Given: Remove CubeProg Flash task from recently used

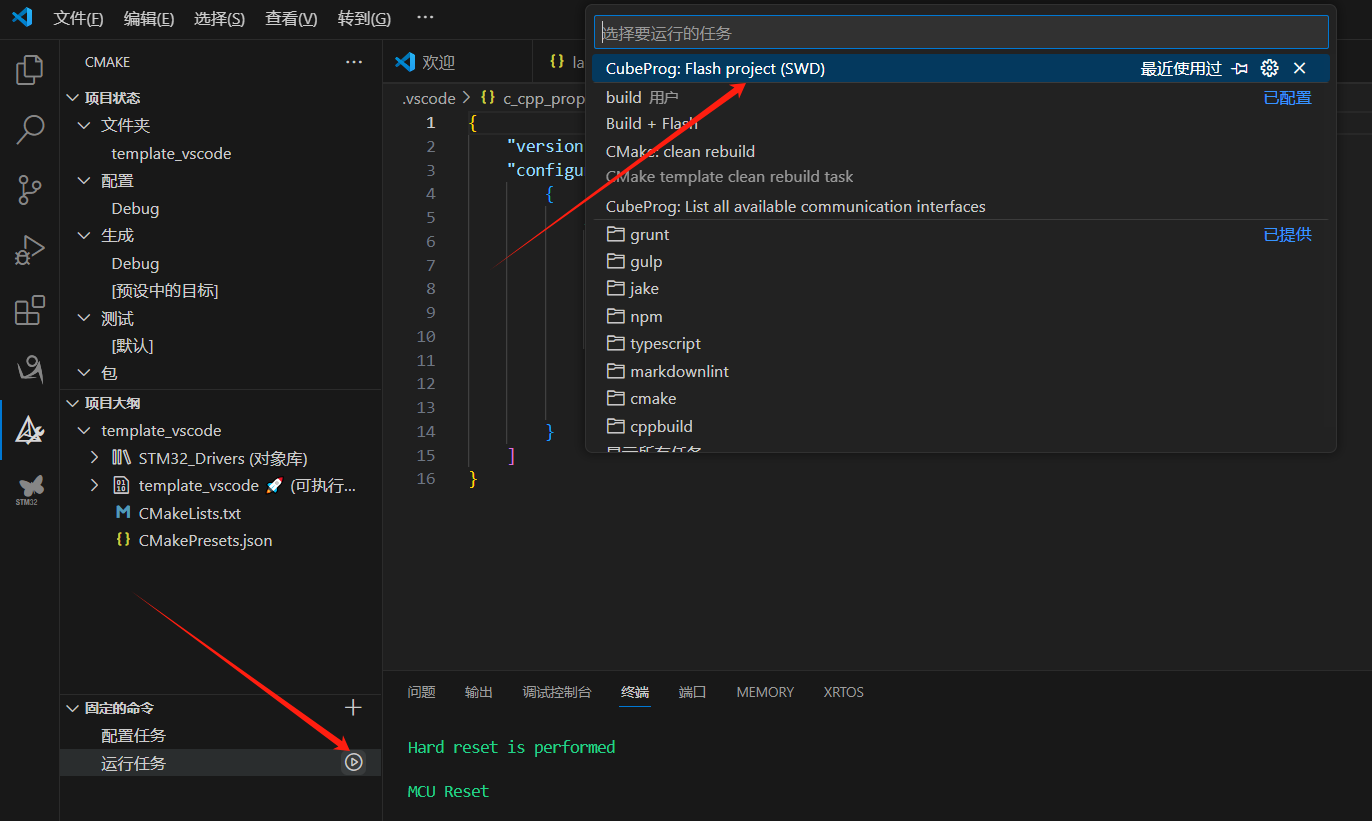Looking at the screenshot, I should click(x=1300, y=68).
